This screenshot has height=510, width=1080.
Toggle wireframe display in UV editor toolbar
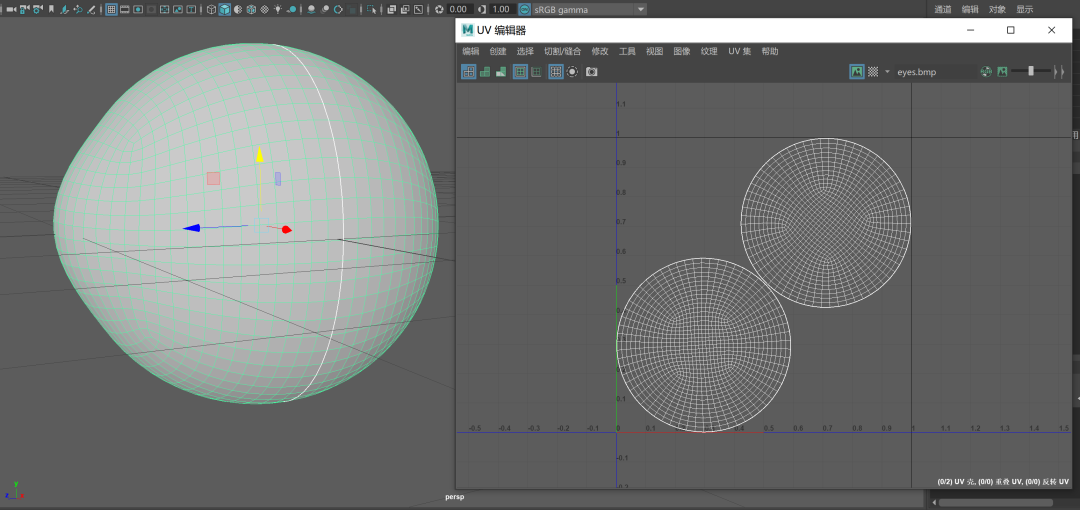pyautogui.click(x=469, y=72)
